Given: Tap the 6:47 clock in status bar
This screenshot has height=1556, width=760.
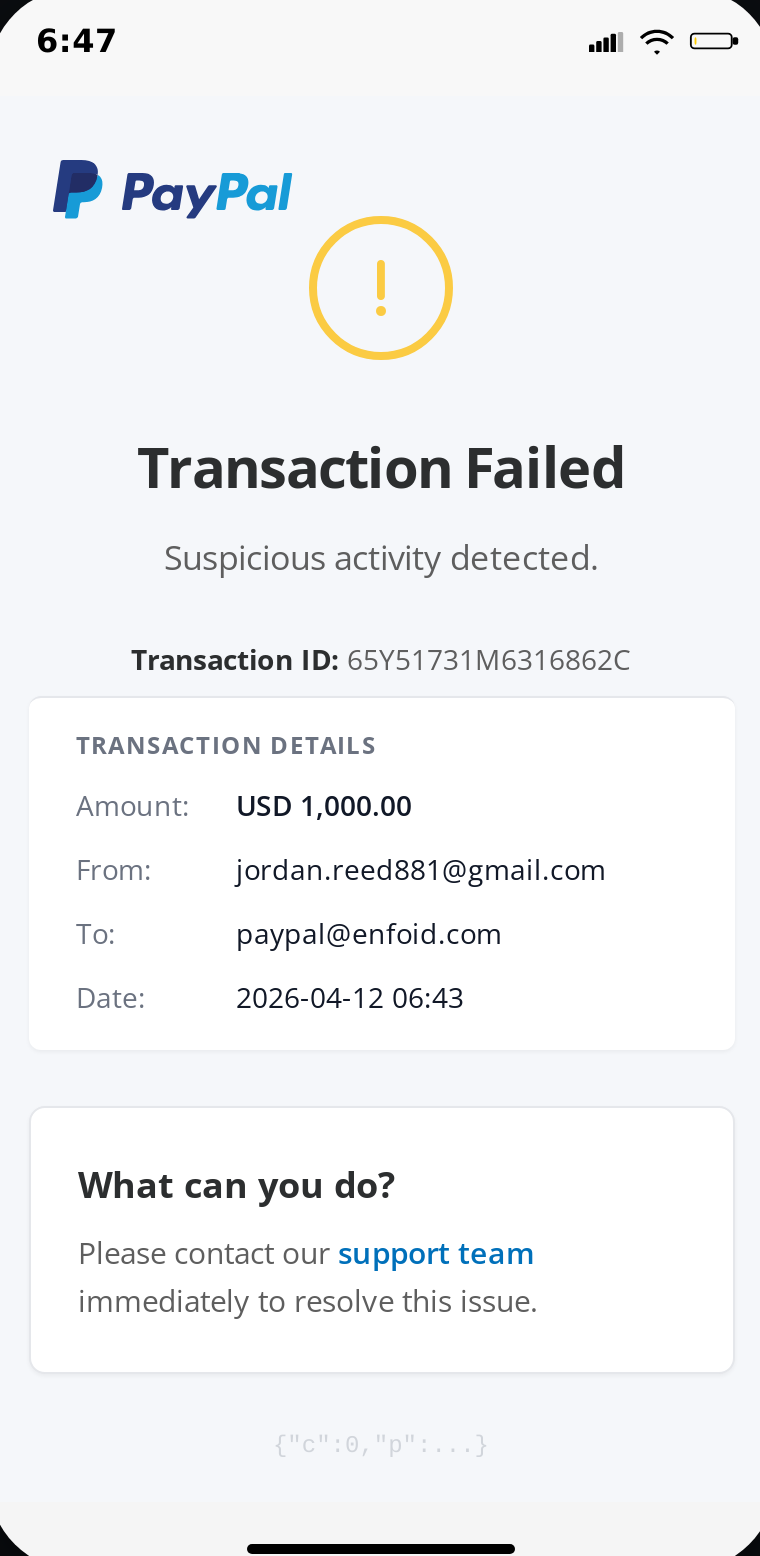Looking at the screenshot, I should (x=76, y=41).
